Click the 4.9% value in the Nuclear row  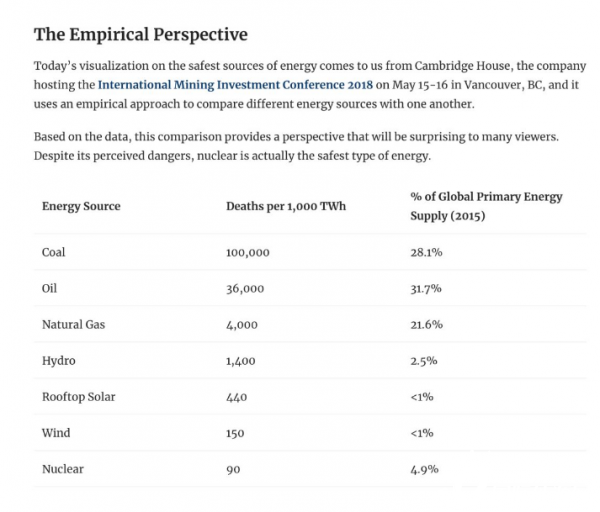coord(424,469)
